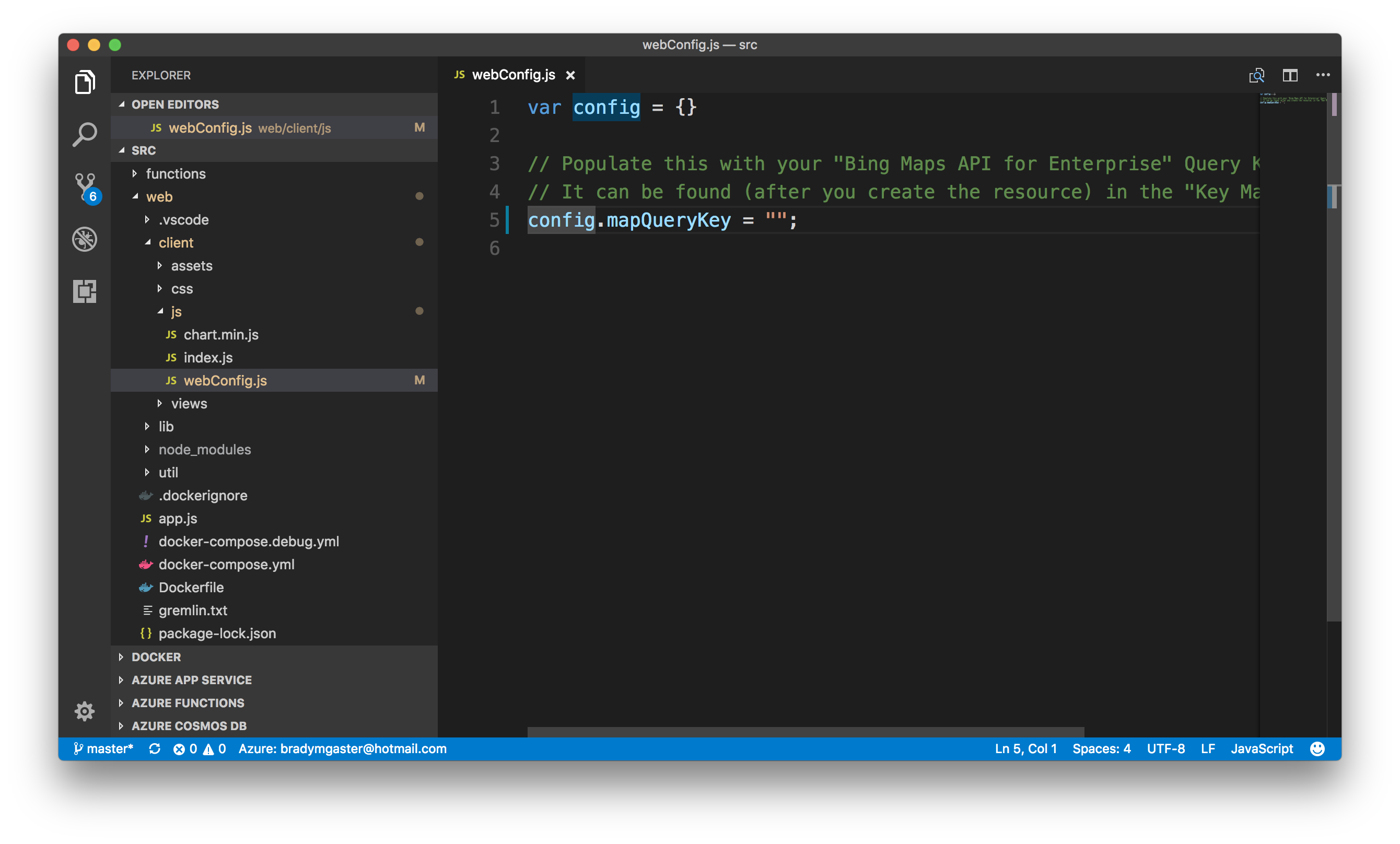The image size is (1400, 844).
Task: Open the More Actions ellipsis menu
Action: [1323, 75]
